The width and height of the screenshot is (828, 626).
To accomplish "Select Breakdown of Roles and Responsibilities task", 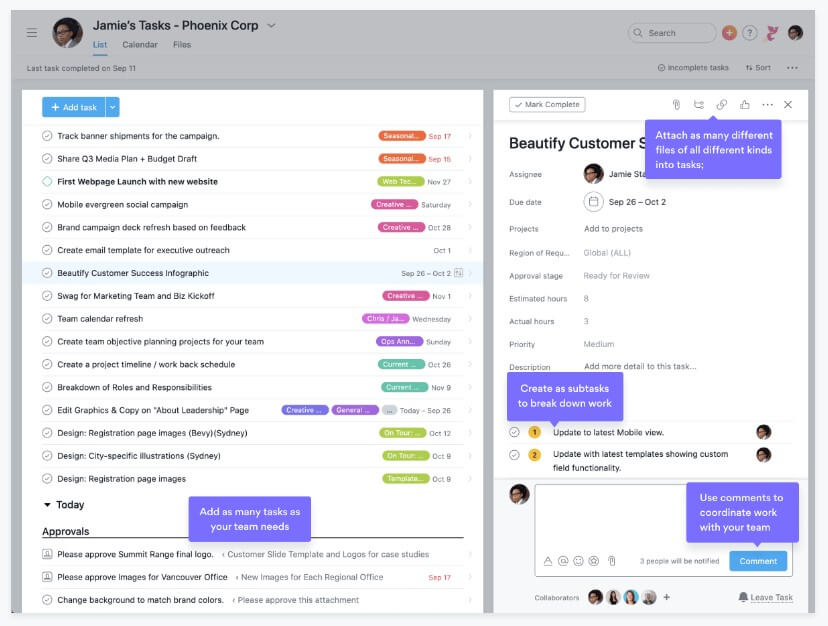I will click(134, 387).
